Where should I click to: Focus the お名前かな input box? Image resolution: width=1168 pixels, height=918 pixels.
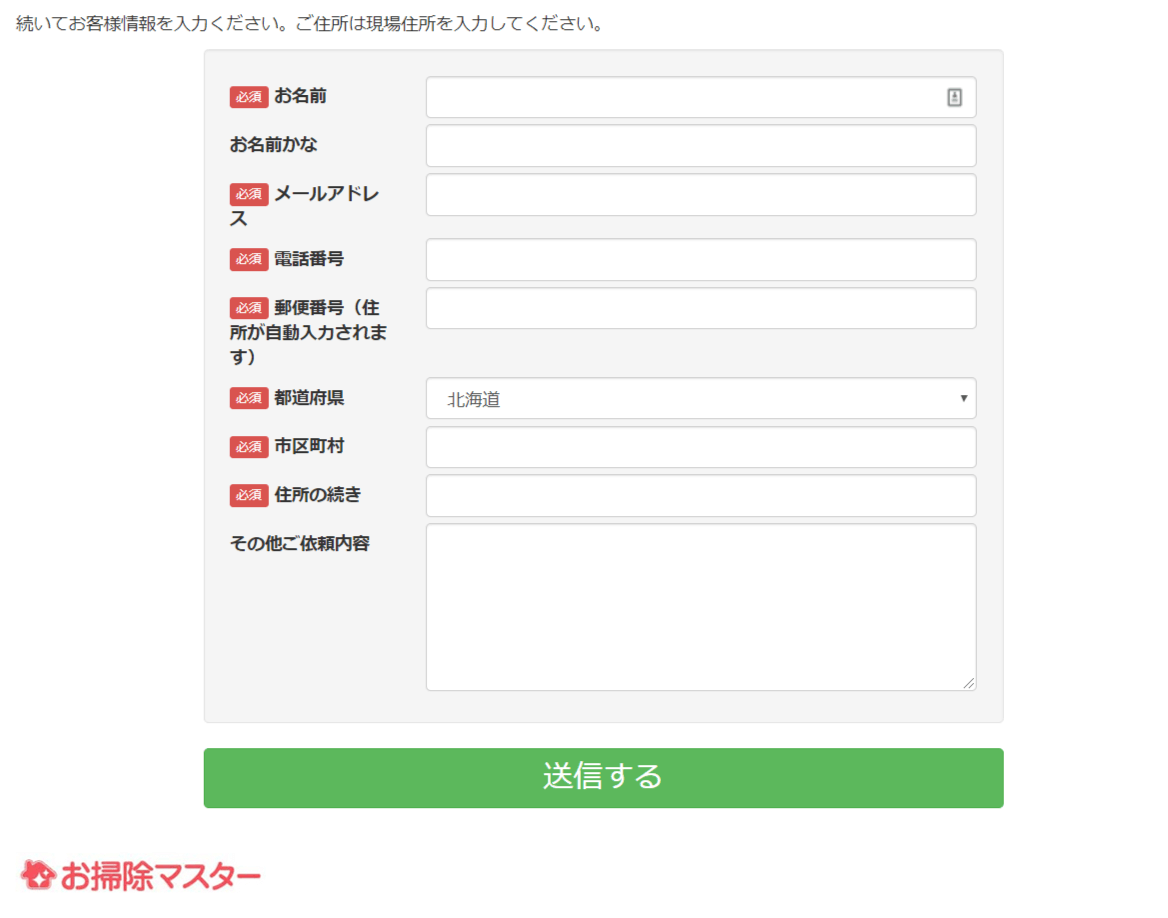point(700,146)
